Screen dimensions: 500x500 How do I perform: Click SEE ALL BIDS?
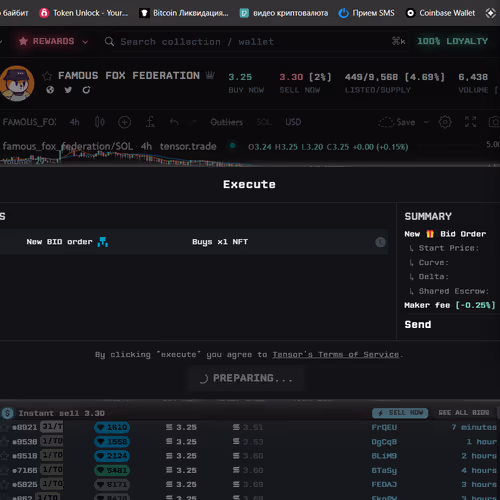click(464, 413)
